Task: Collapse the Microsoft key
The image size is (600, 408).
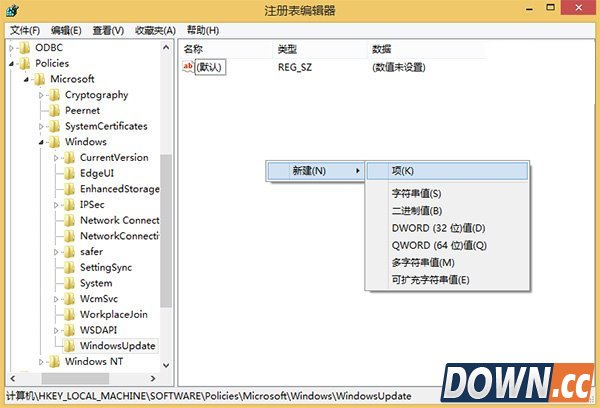Action: pos(26,80)
